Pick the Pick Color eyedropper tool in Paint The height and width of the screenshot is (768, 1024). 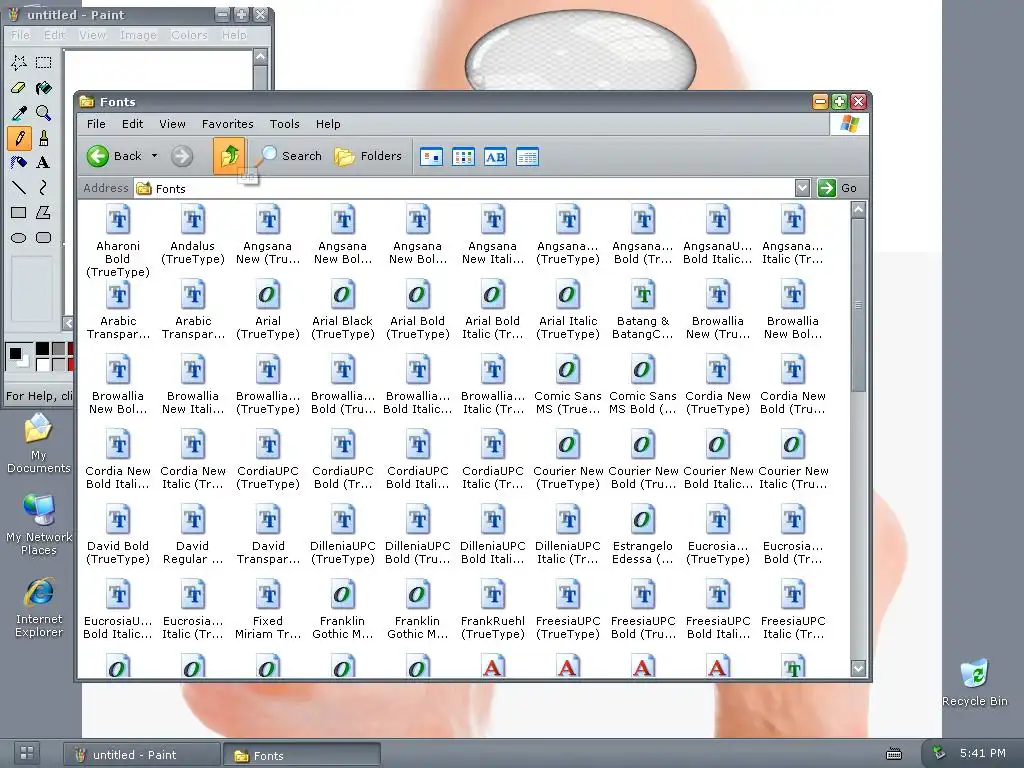click(19, 113)
